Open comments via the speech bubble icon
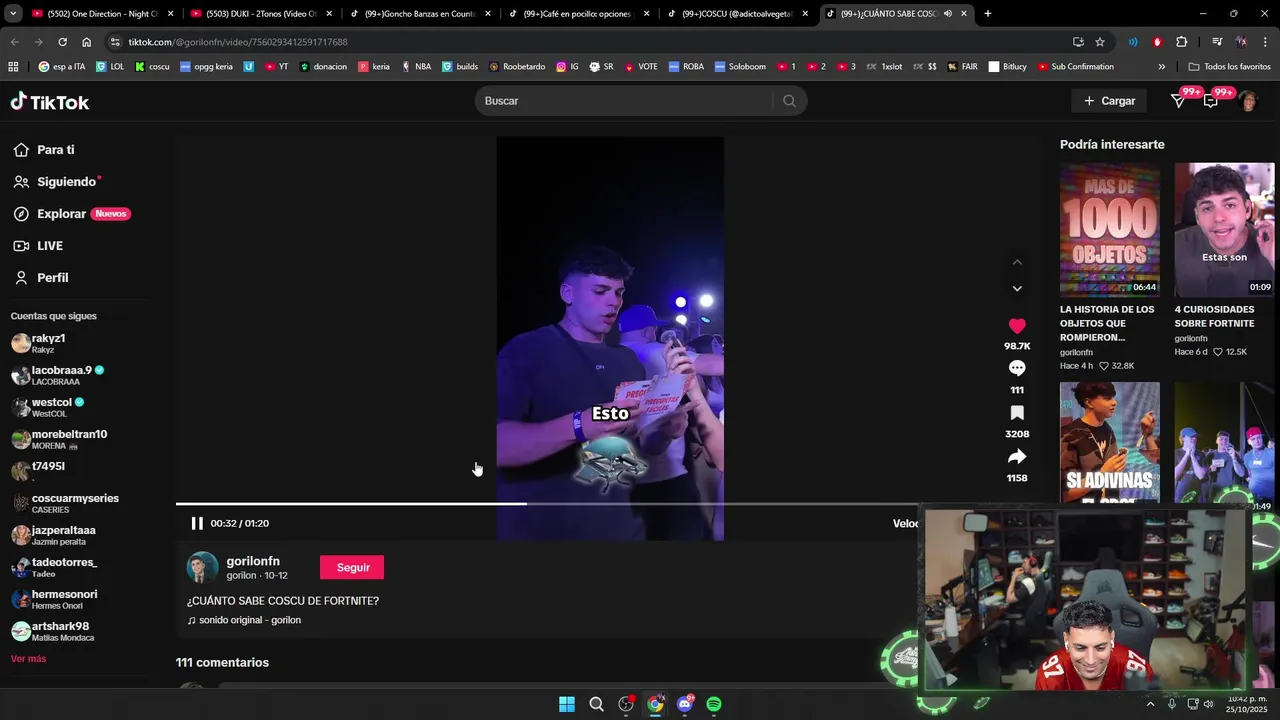Viewport: 1280px width, 720px height. pos(1017,368)
